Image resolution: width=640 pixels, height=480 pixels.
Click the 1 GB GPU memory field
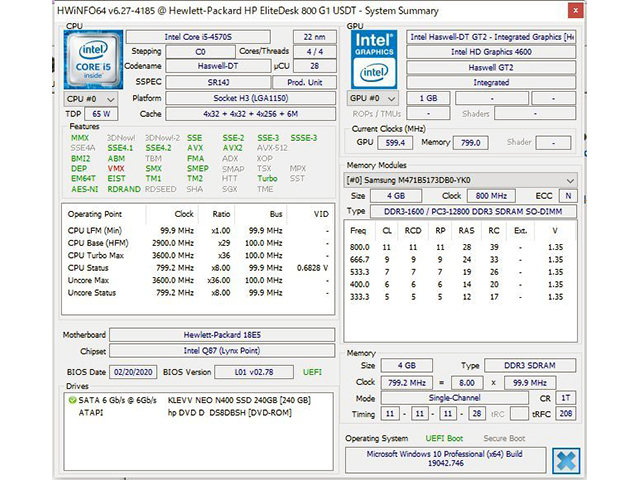[x=429, y=98]
